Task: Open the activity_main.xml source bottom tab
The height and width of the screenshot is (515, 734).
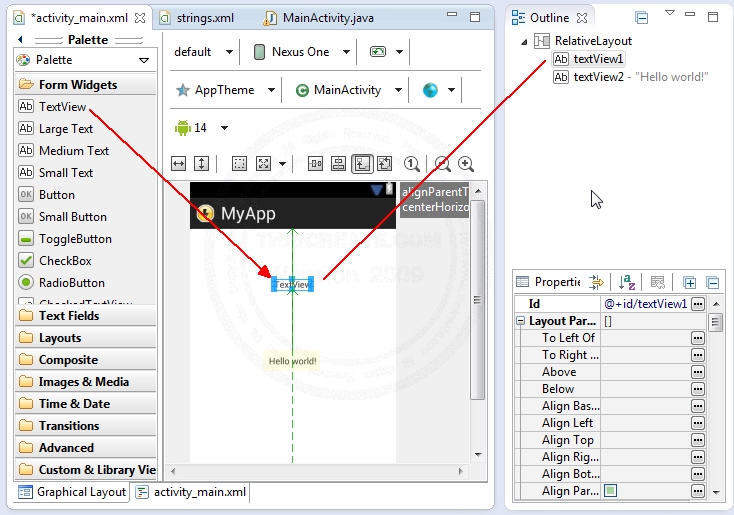Action: [x=192, y=492]
